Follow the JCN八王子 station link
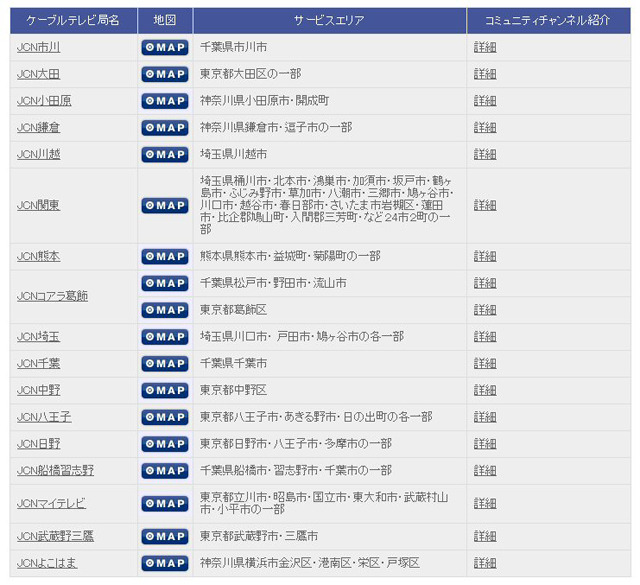 [44, 417]
